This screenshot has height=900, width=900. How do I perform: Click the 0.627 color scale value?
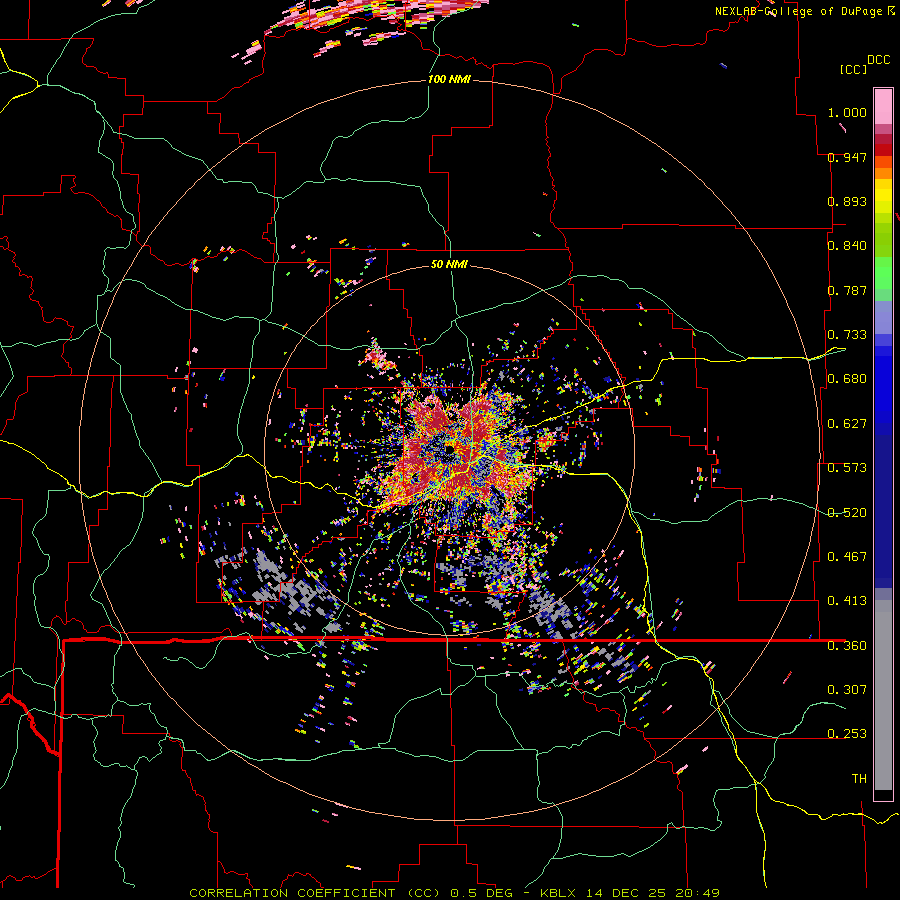pyautogui.click(x=847, y=424)
